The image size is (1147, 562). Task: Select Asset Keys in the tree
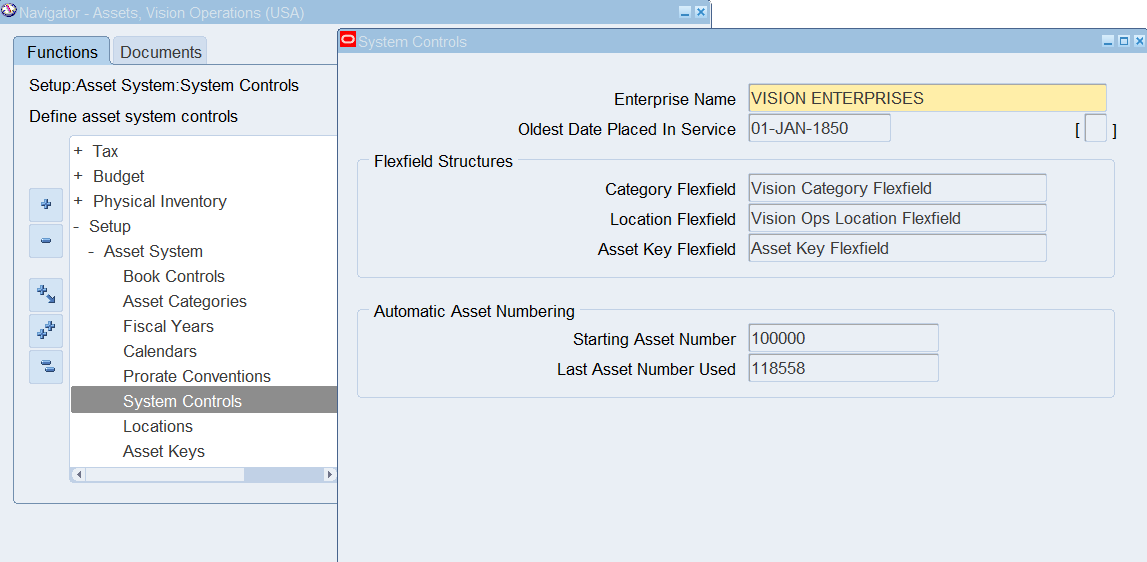[164, 452]
